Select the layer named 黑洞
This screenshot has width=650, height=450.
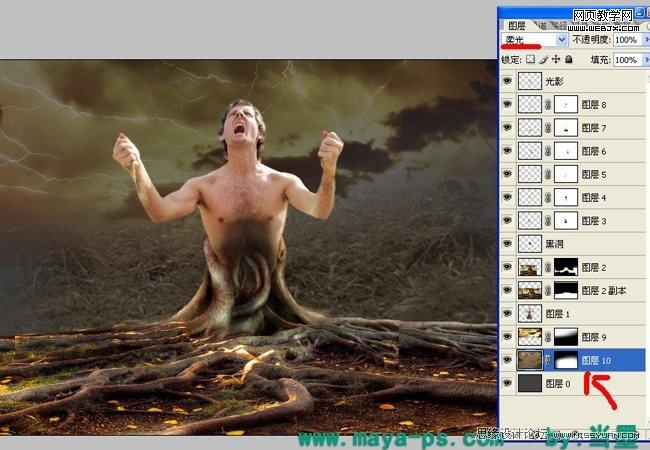pos(554,244)
